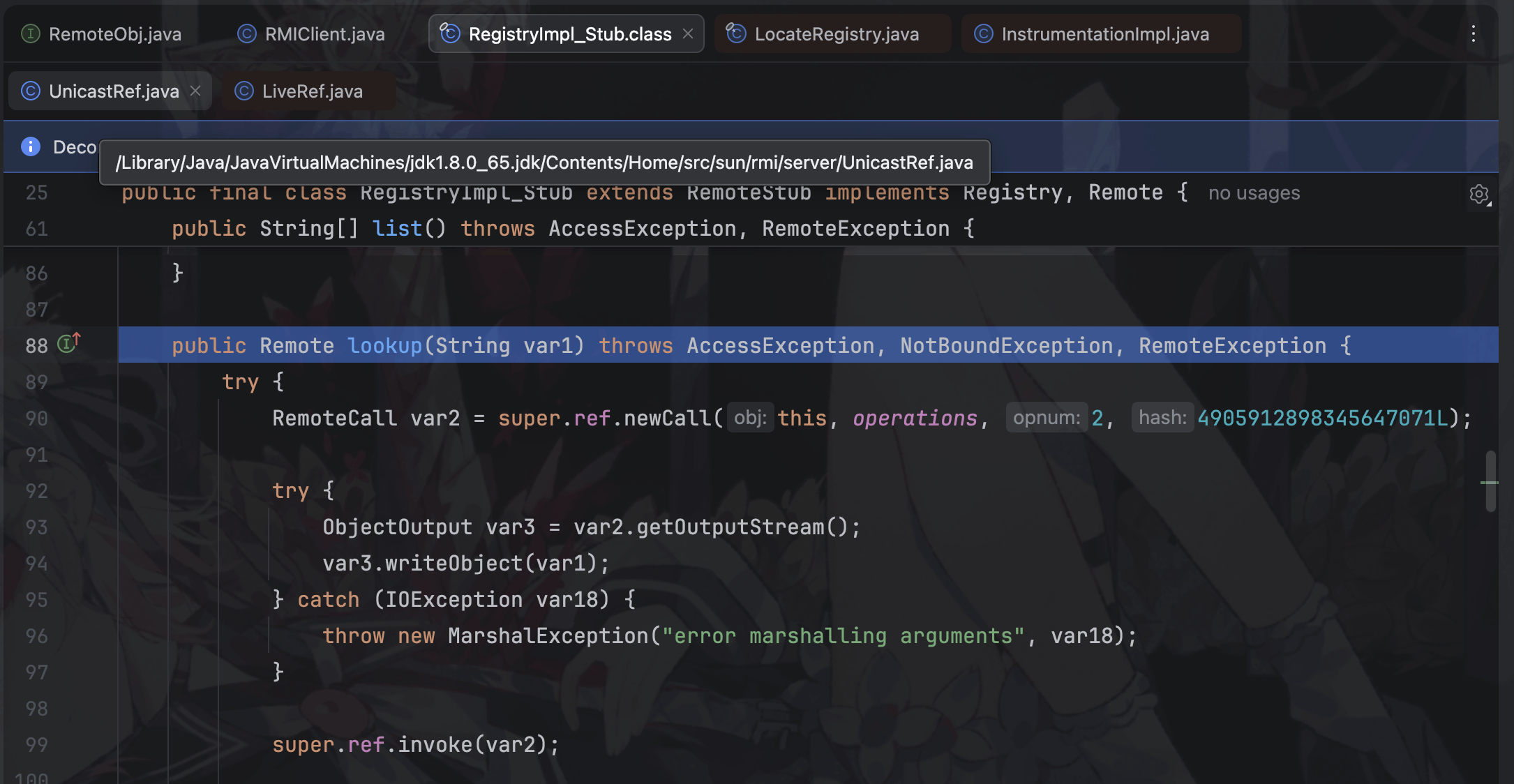Click the class icon on LiveRef.java tab
1514x784 pixels.
click(x=244, y=91)
